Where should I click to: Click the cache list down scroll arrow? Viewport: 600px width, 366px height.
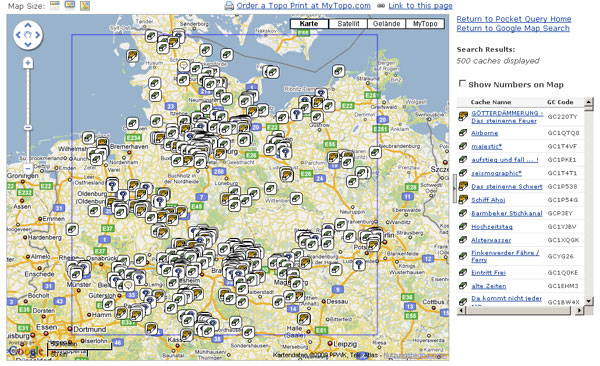589,301
